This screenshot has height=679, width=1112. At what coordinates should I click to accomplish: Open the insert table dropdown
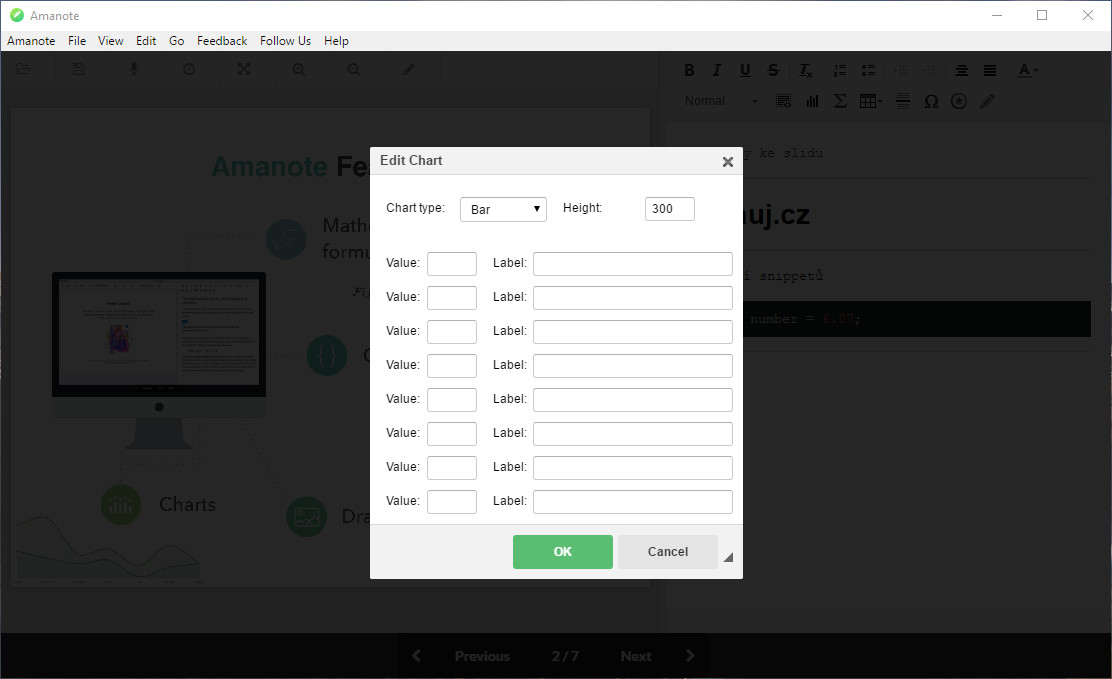point(871,101)
